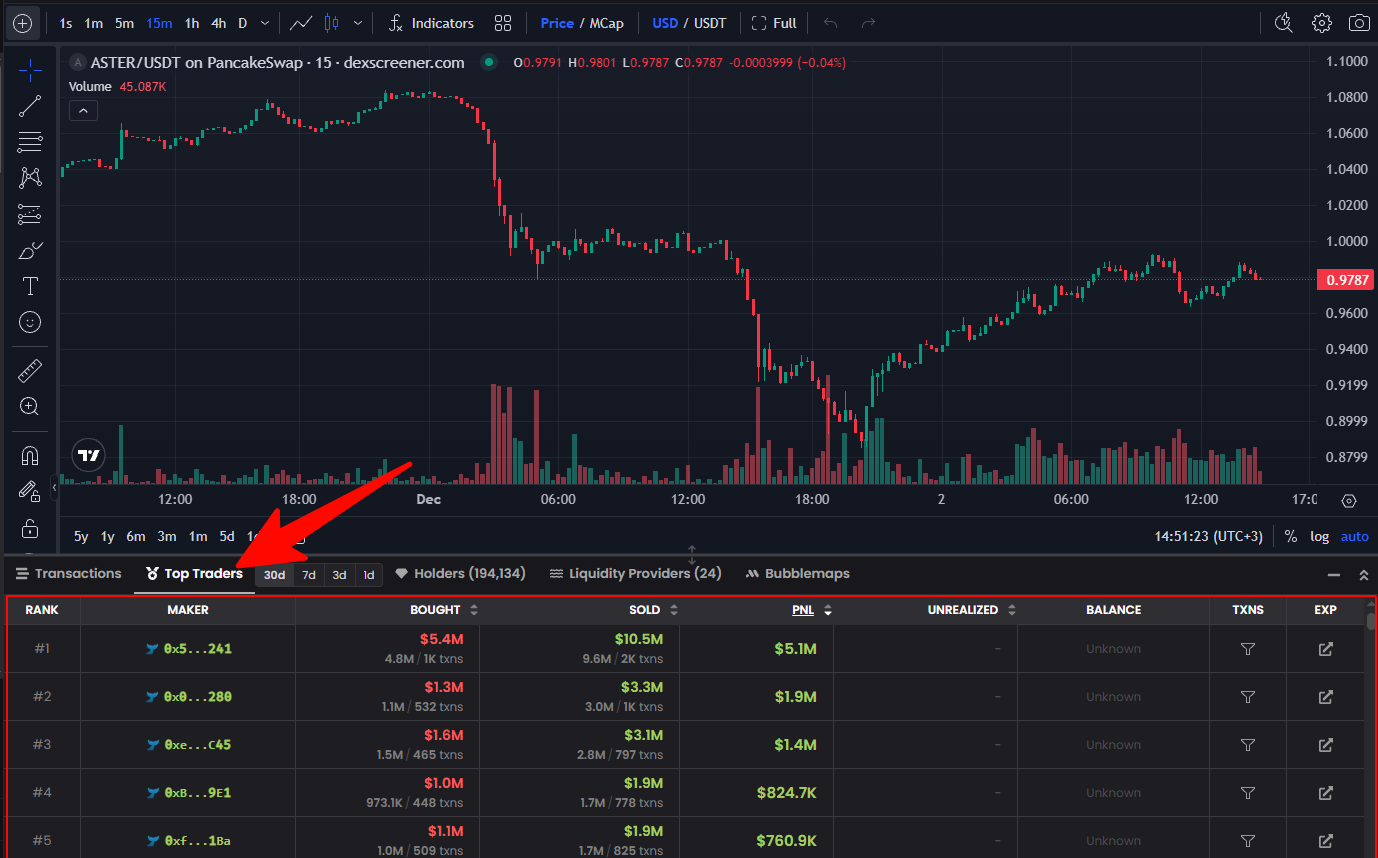This screenshot has height=858, width=1378.
Task: Open the Holders tab
Action: (460, 574)
